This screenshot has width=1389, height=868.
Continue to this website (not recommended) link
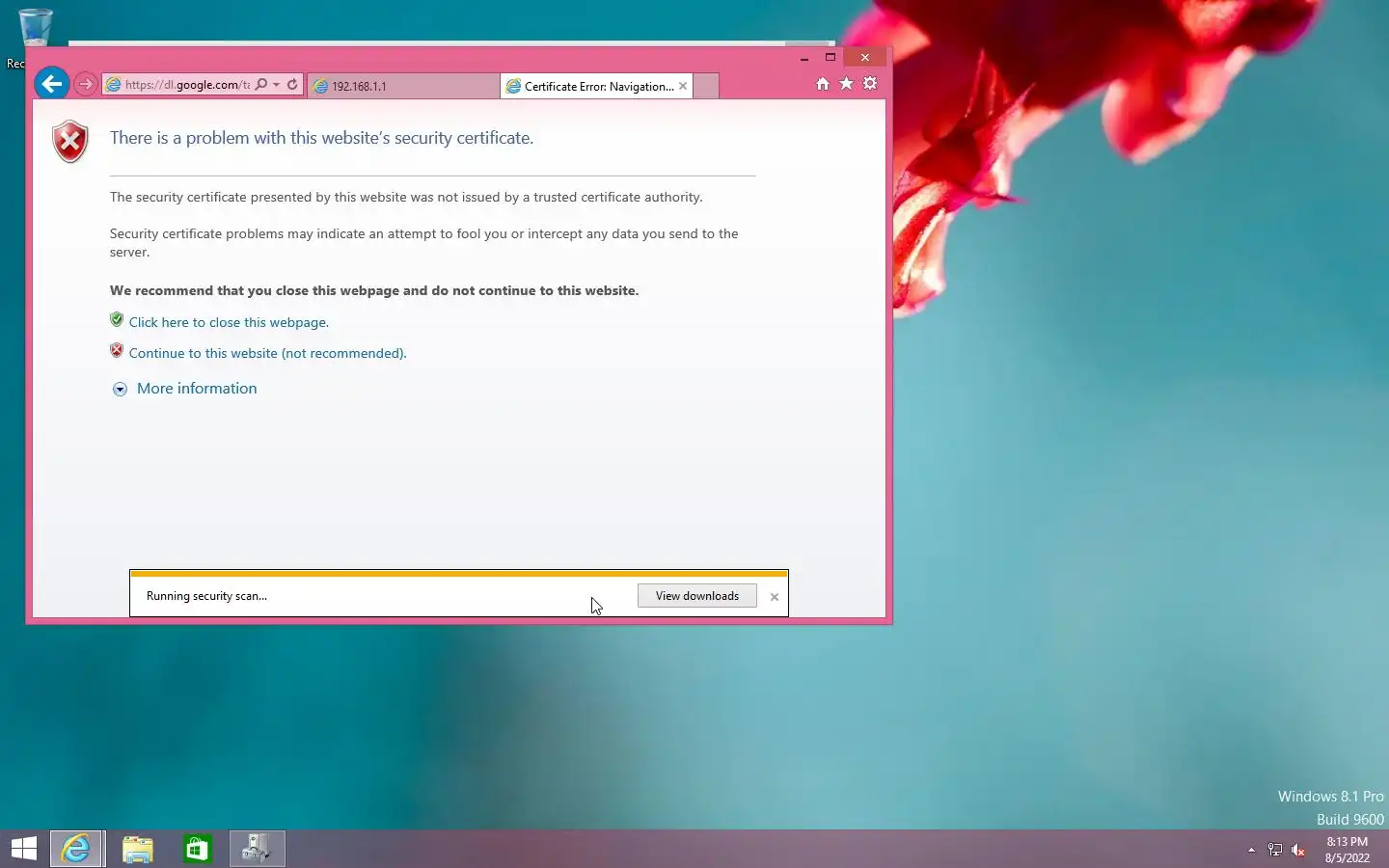tap(268, 353)
